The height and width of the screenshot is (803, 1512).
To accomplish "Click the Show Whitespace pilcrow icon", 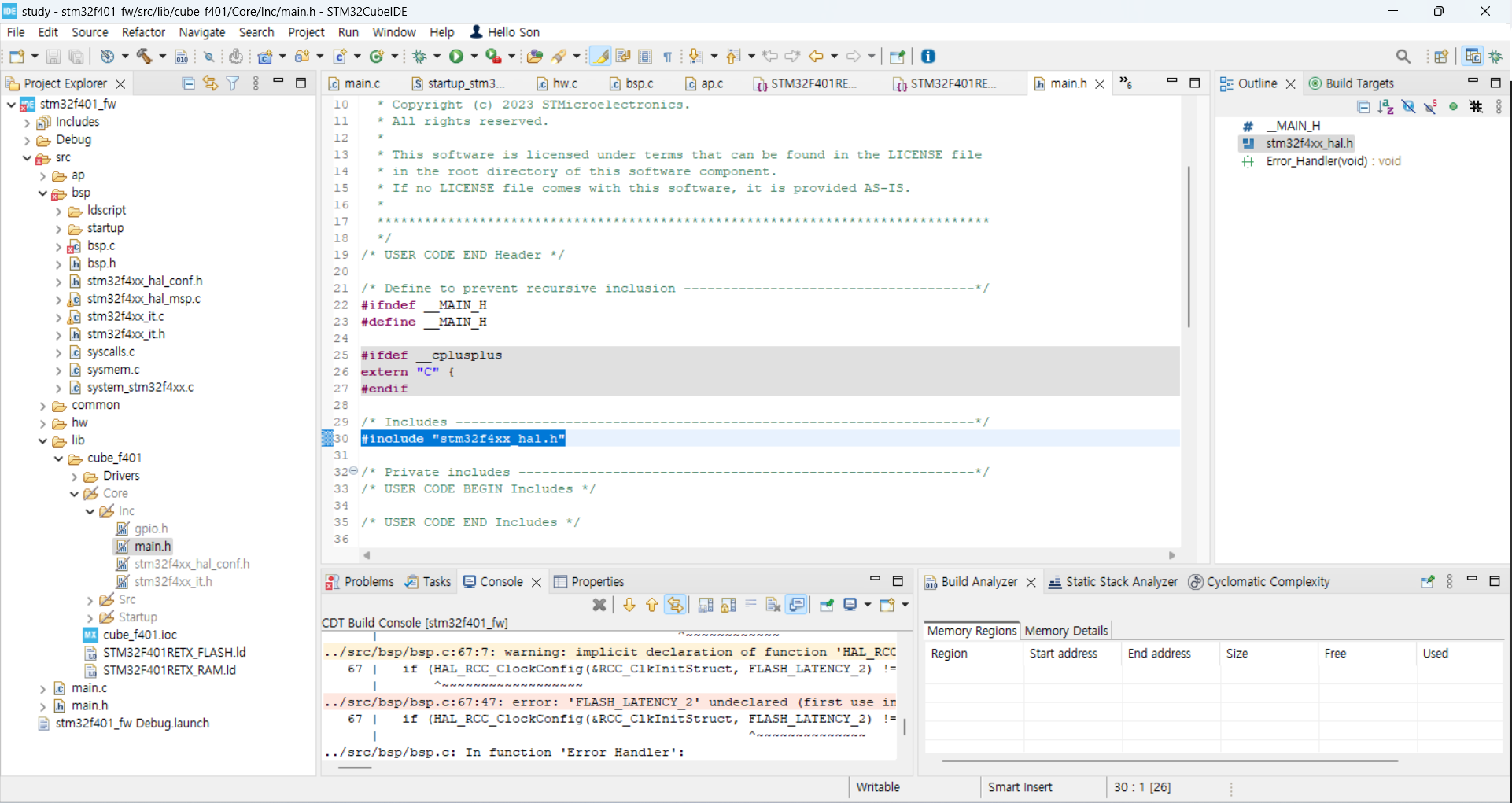I will 668,56.
